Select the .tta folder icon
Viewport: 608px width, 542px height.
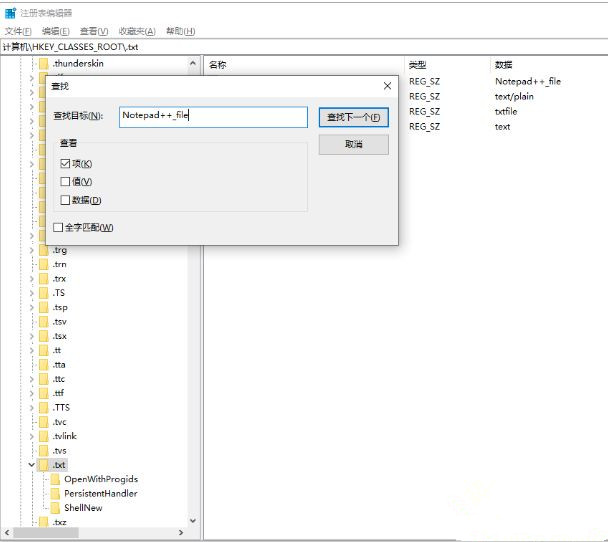[x=44, y=365]
